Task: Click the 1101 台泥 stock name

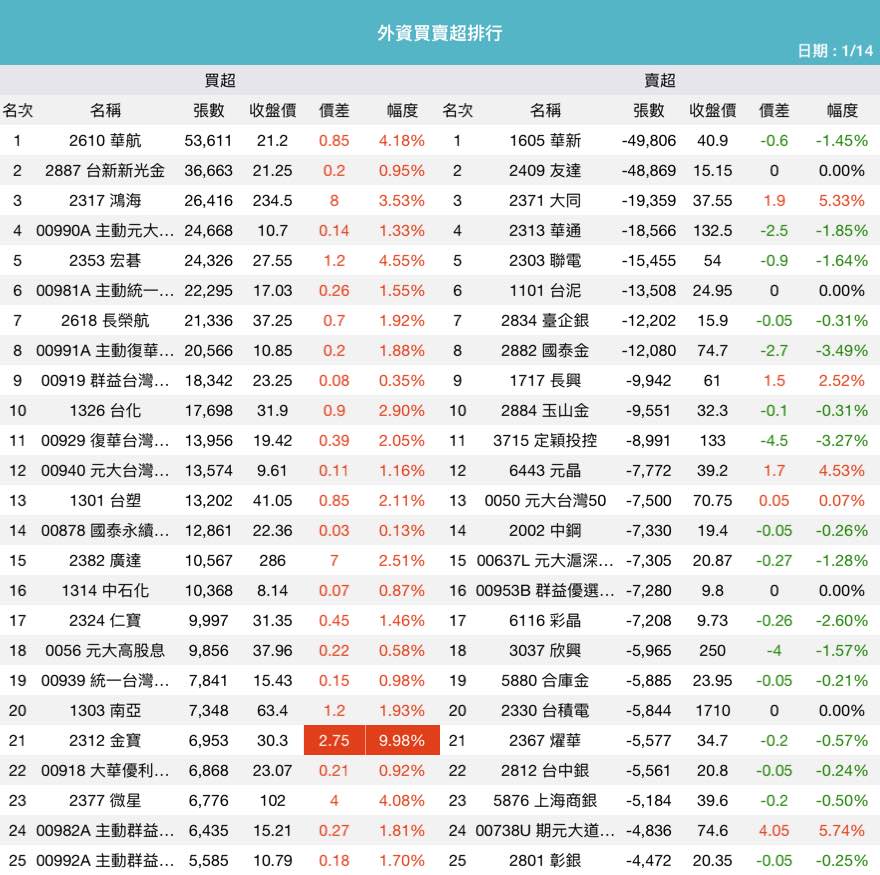Action: click(545, 291)
